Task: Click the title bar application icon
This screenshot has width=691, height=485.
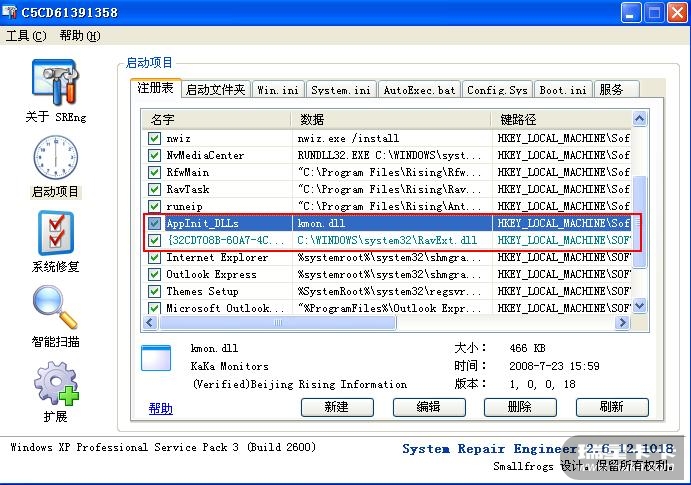Action: 9,11
